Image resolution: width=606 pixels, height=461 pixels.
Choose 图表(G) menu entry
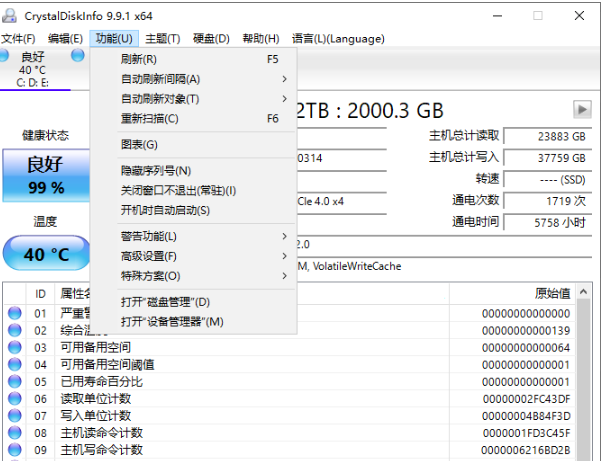pyautogui.click(x=193, y=145)
